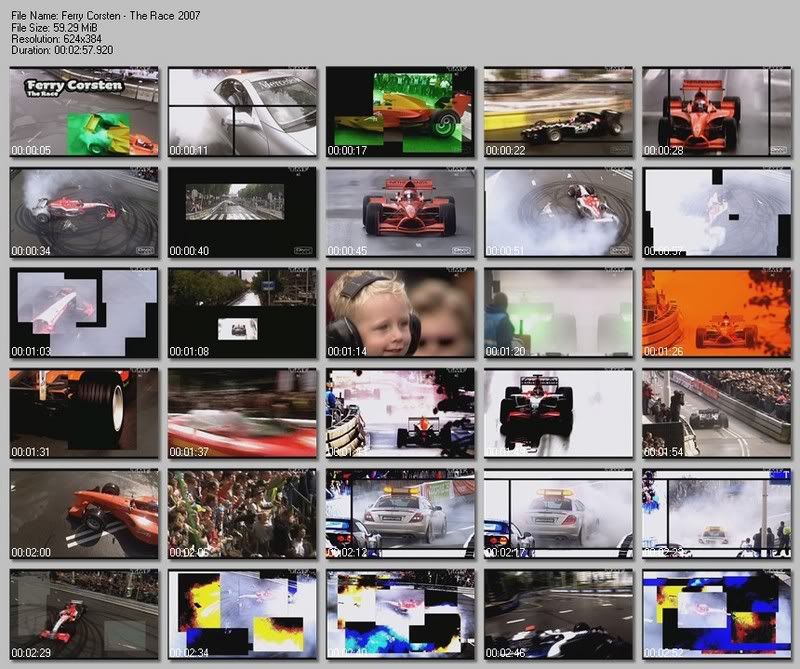
Task: Select the hazy green-light frame at 00:01:20
Action: [x=559, y=312]
